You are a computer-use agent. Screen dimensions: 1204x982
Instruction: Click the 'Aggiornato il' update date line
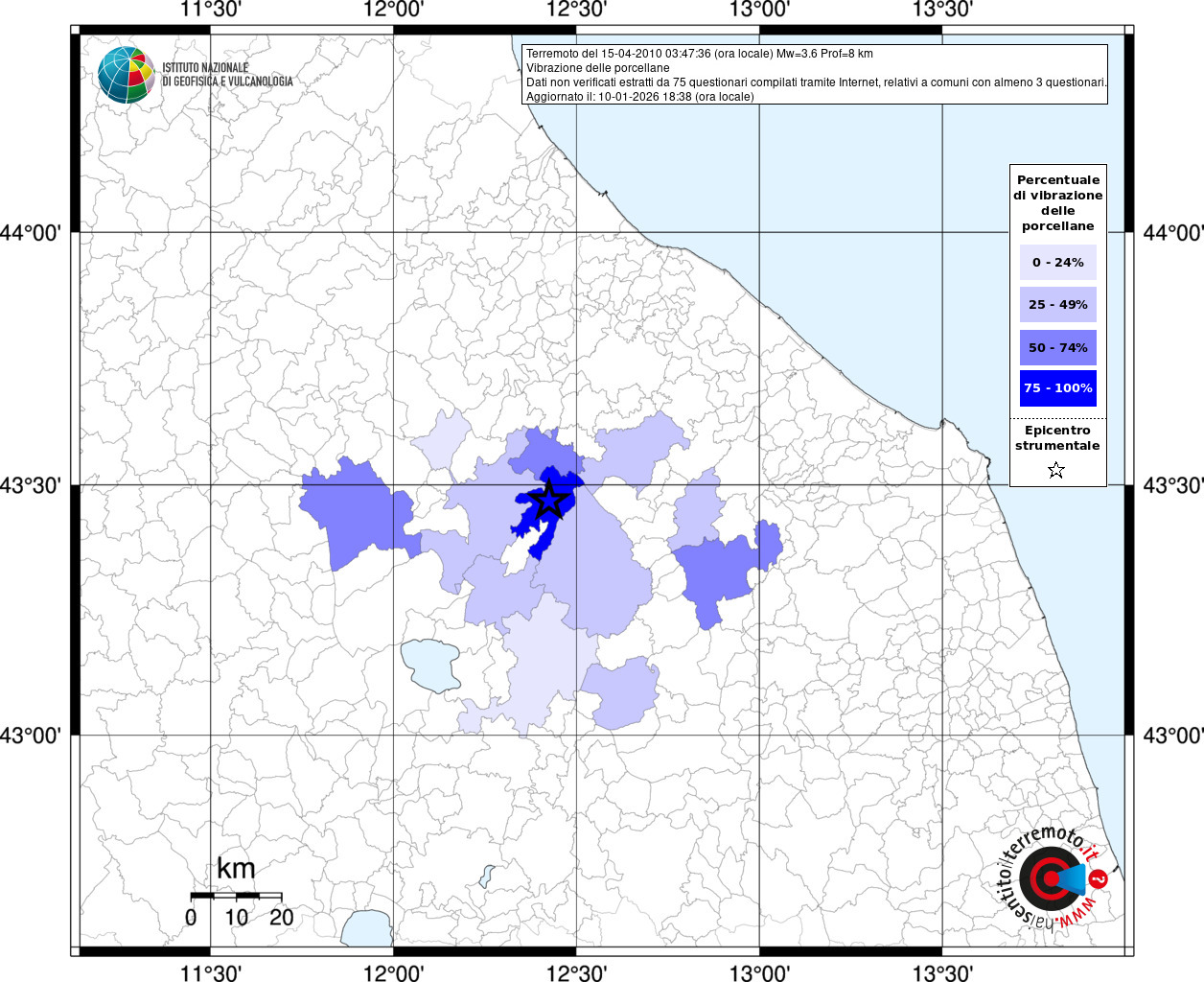coord(639,97)
